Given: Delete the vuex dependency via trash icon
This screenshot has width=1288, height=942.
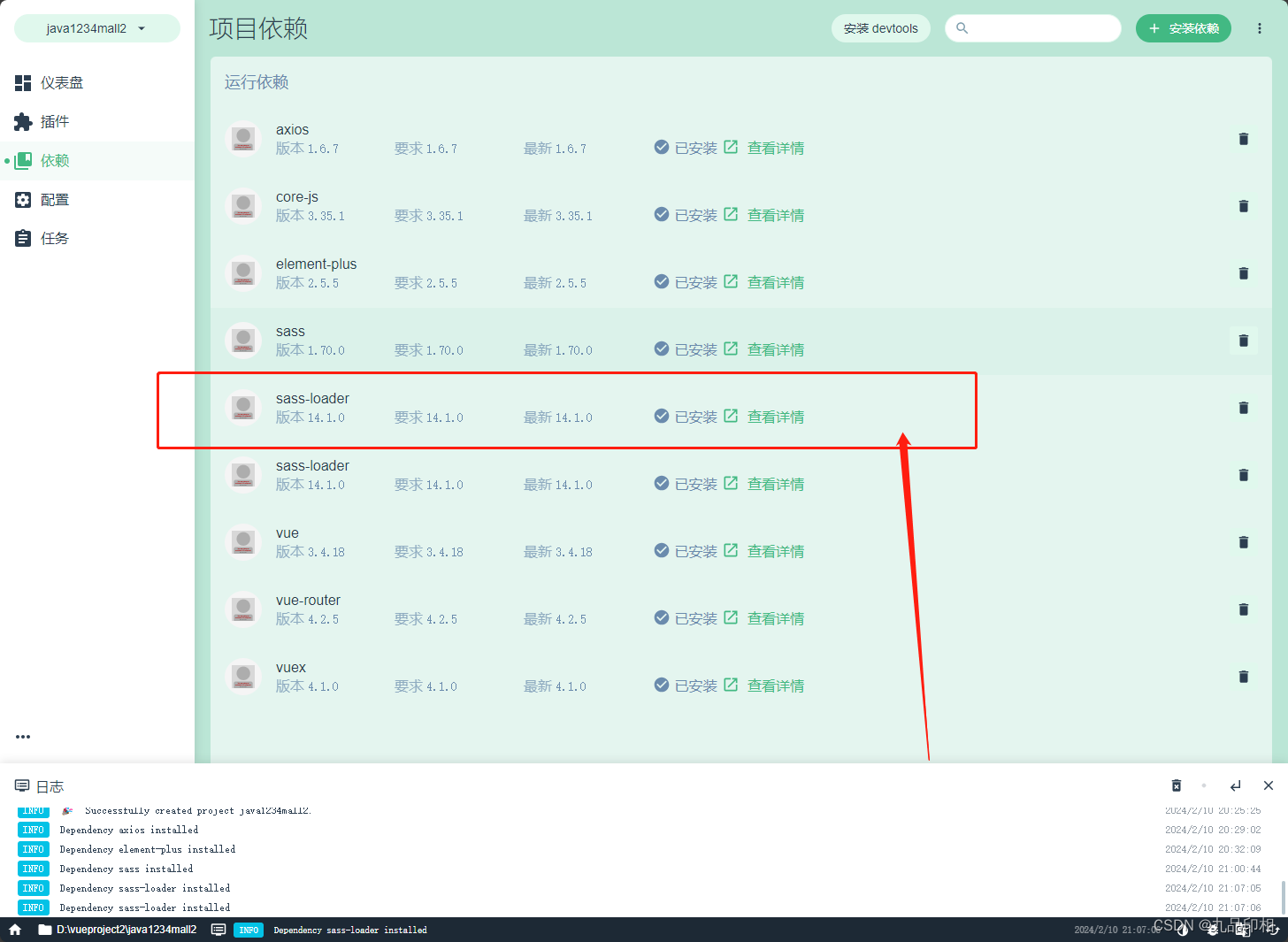Looking at the screenshot, I should tap(1244, 677).
